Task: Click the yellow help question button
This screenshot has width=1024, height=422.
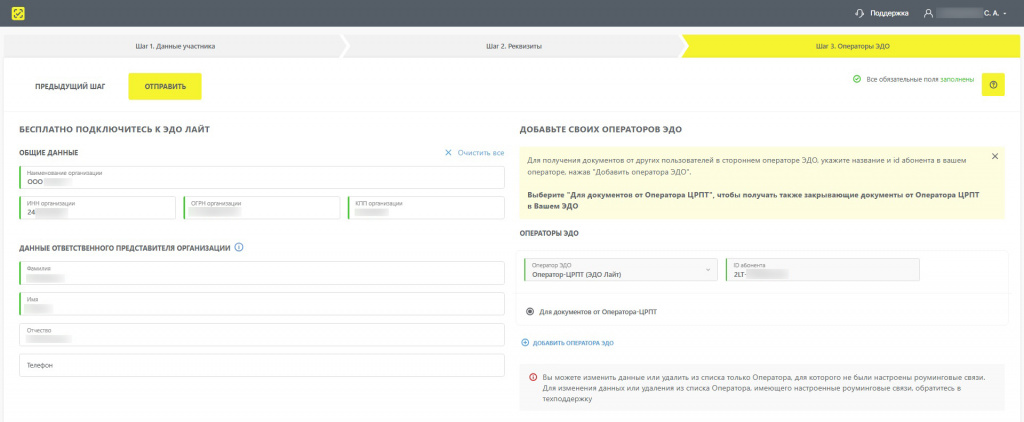Action: pos(993,84)
